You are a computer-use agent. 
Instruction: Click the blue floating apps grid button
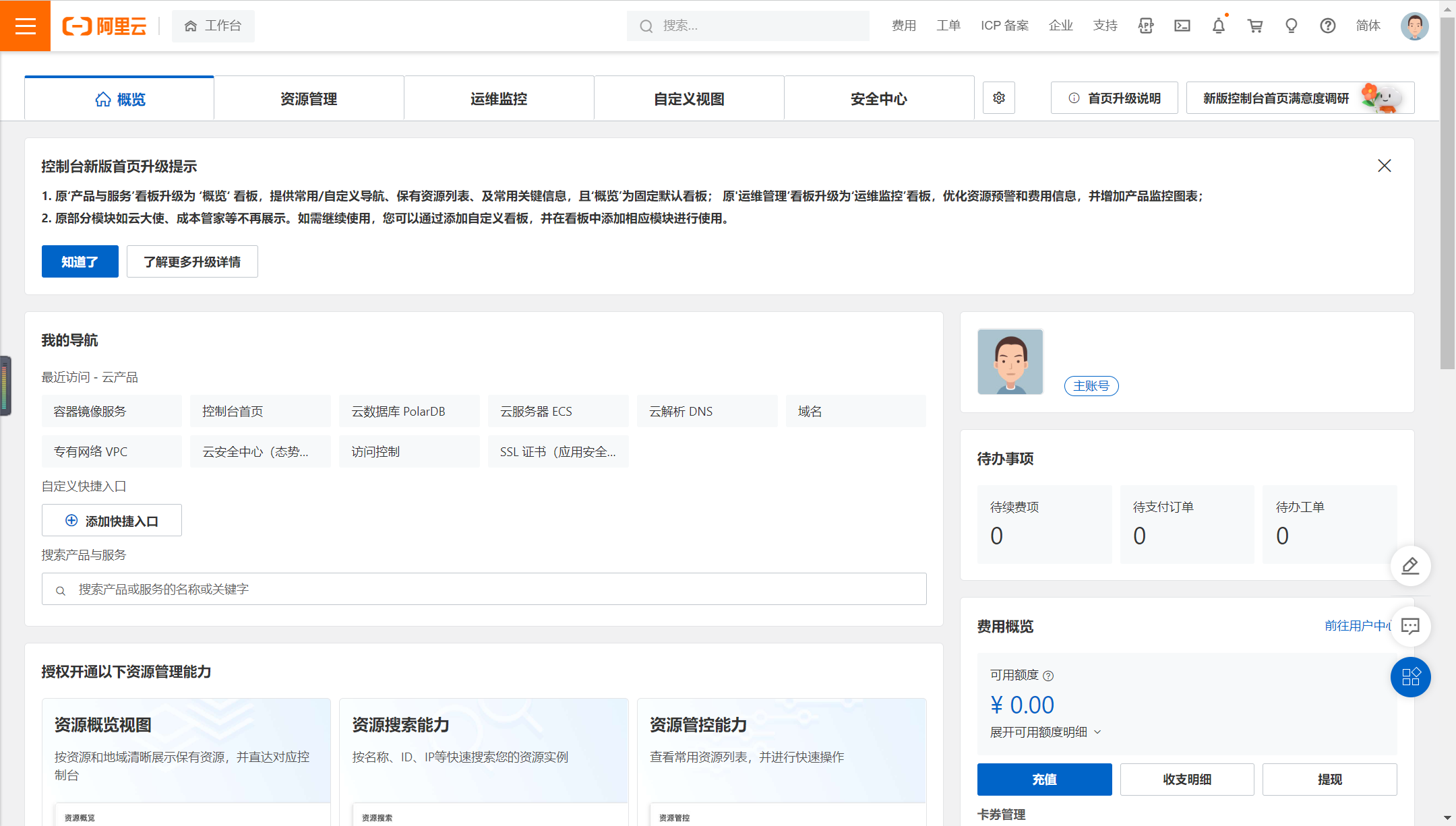coord(1410,676)
